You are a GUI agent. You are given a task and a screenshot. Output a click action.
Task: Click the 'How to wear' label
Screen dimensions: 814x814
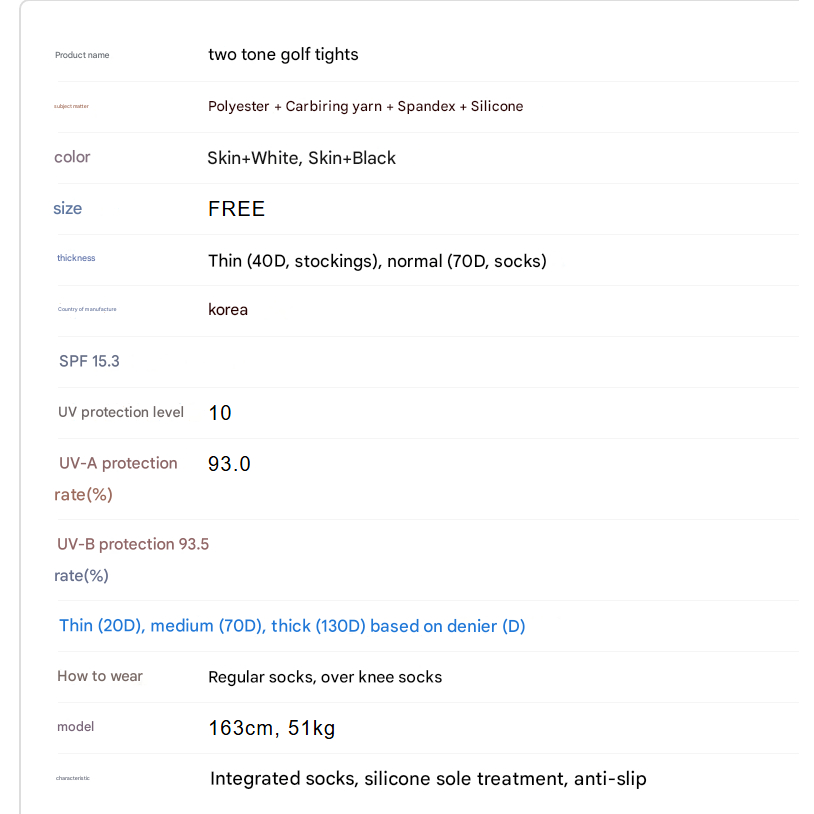[x=100, y=676]
